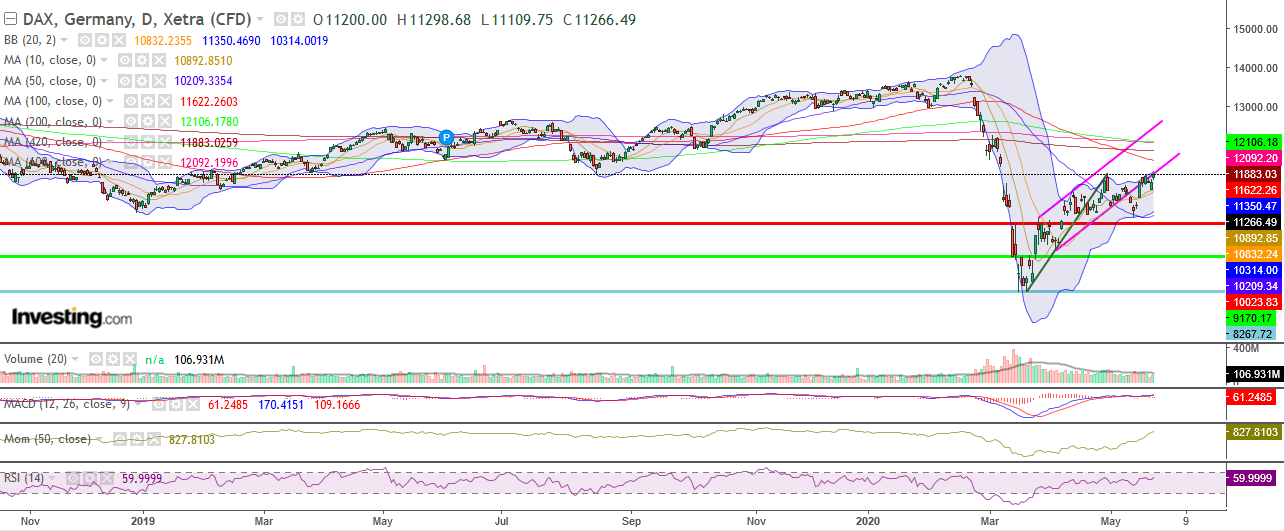Click the RSI (14) legend label
Image resolution: width=1285 pixels, height=531 pixels.
click(23, 478)
